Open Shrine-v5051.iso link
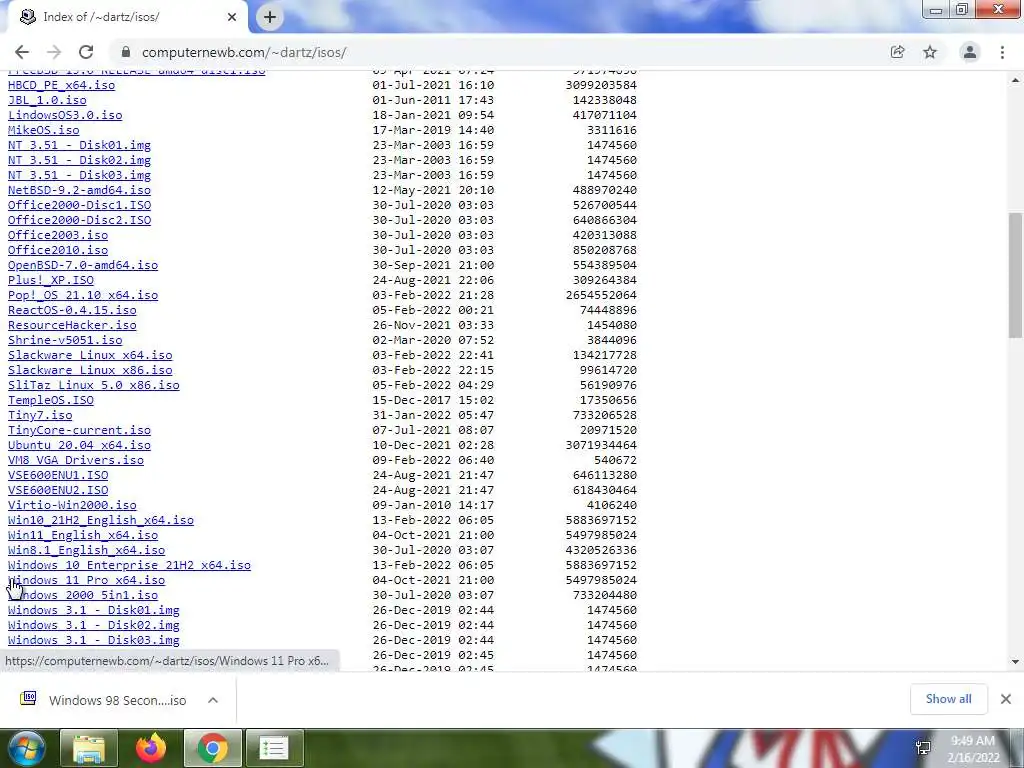Screen dimensions: 1024x768 [x=65, y=340]
